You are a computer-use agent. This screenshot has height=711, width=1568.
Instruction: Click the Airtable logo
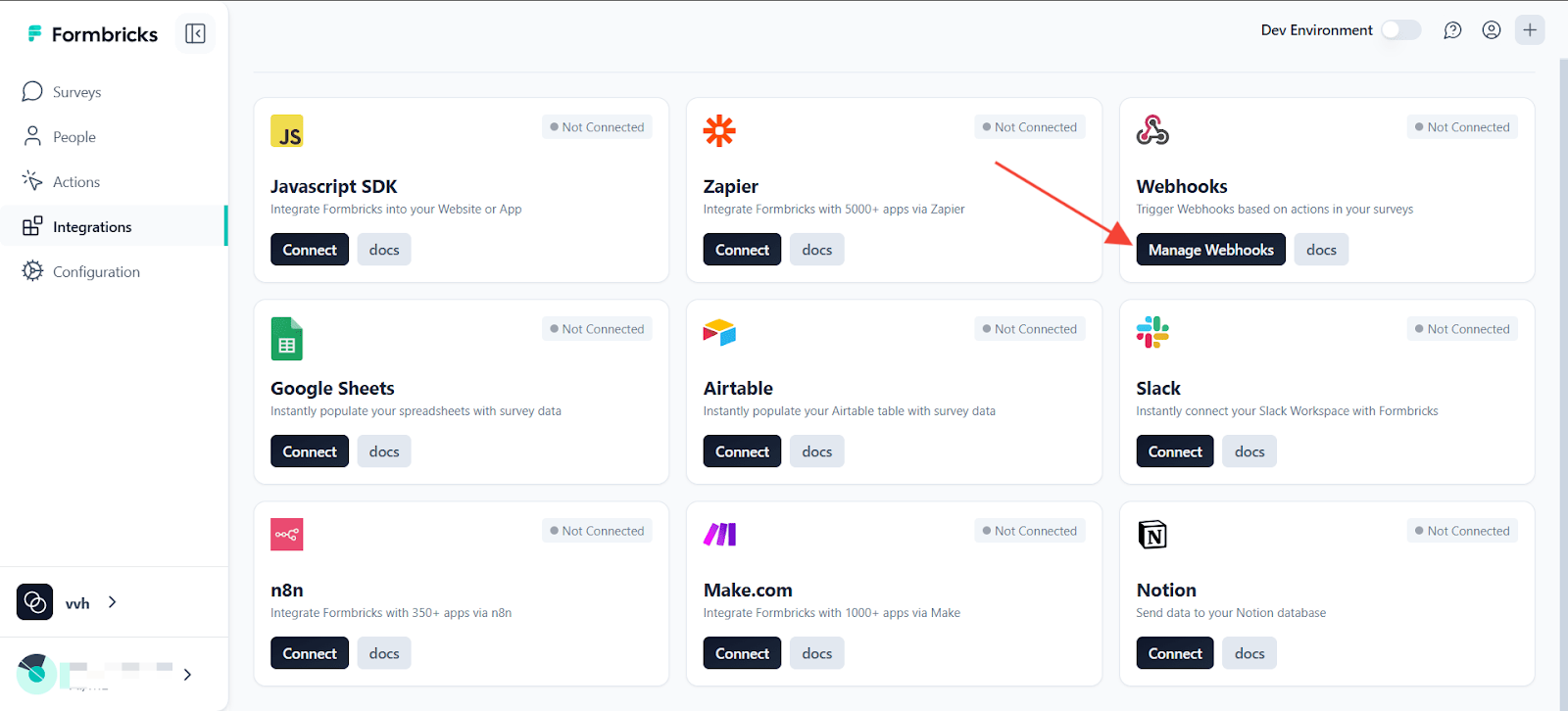point(719,333)
